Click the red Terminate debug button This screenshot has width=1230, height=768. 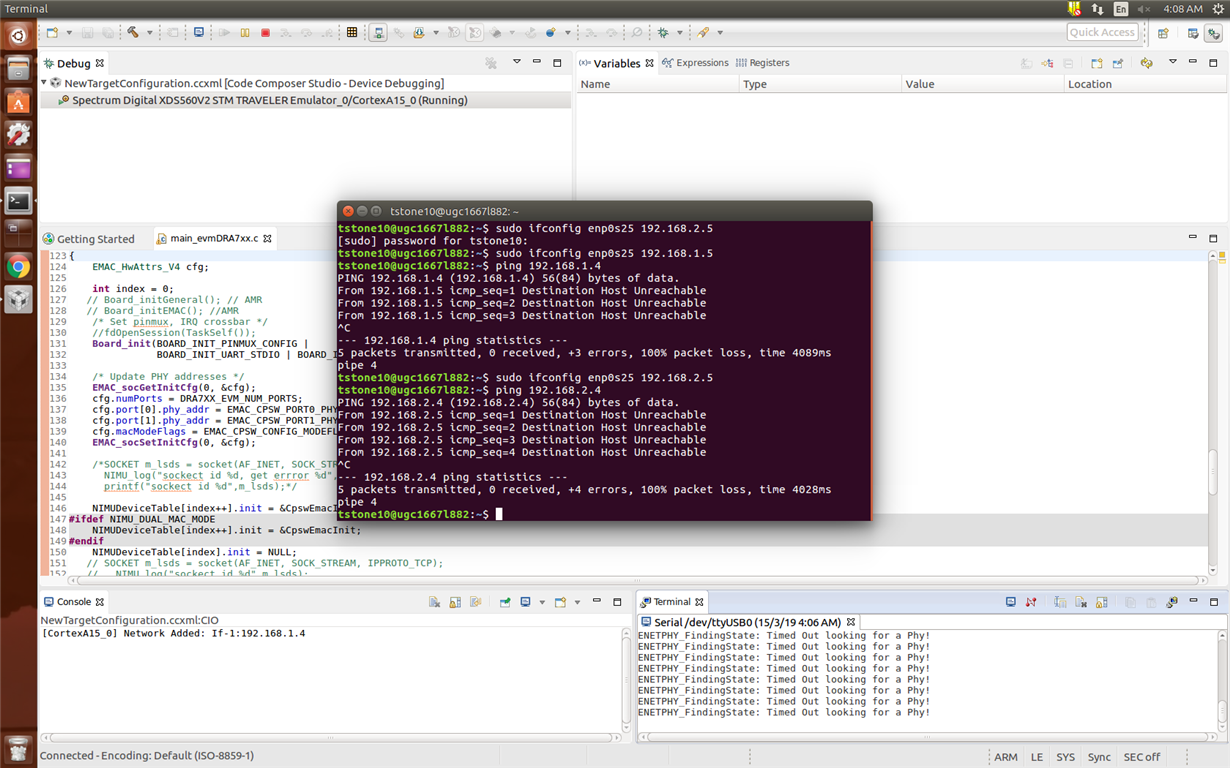click(265, 33)
